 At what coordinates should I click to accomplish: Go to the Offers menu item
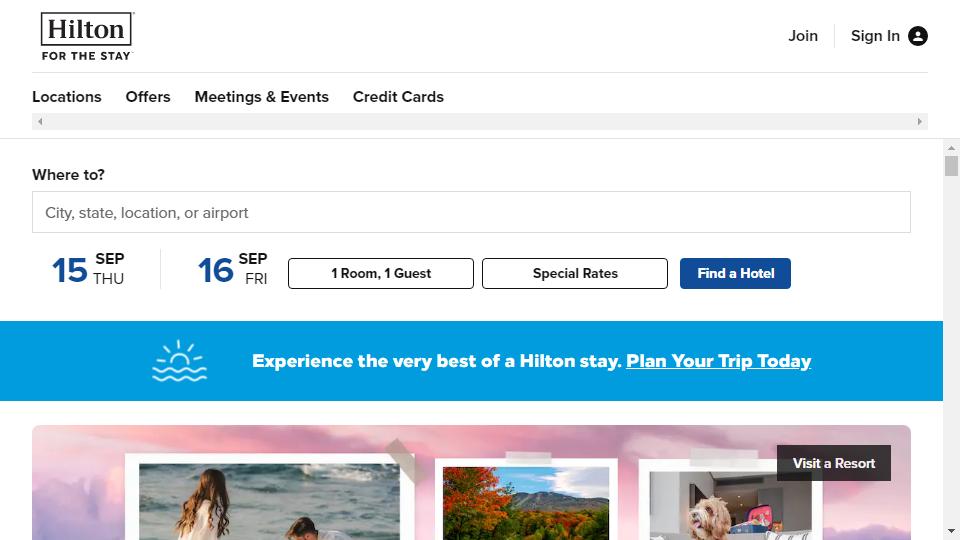148,97
